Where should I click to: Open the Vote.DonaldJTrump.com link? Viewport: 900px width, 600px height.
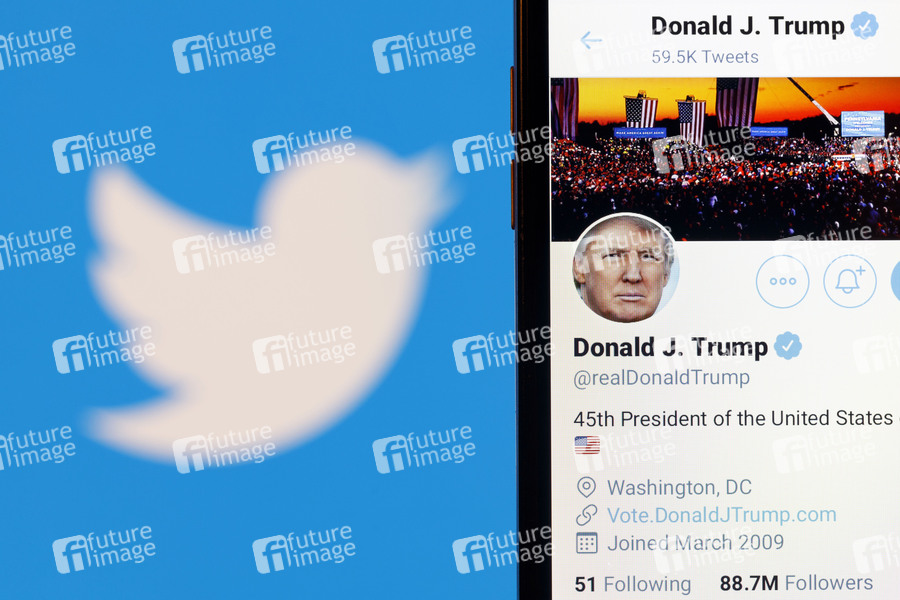click(x=721, y=515)
